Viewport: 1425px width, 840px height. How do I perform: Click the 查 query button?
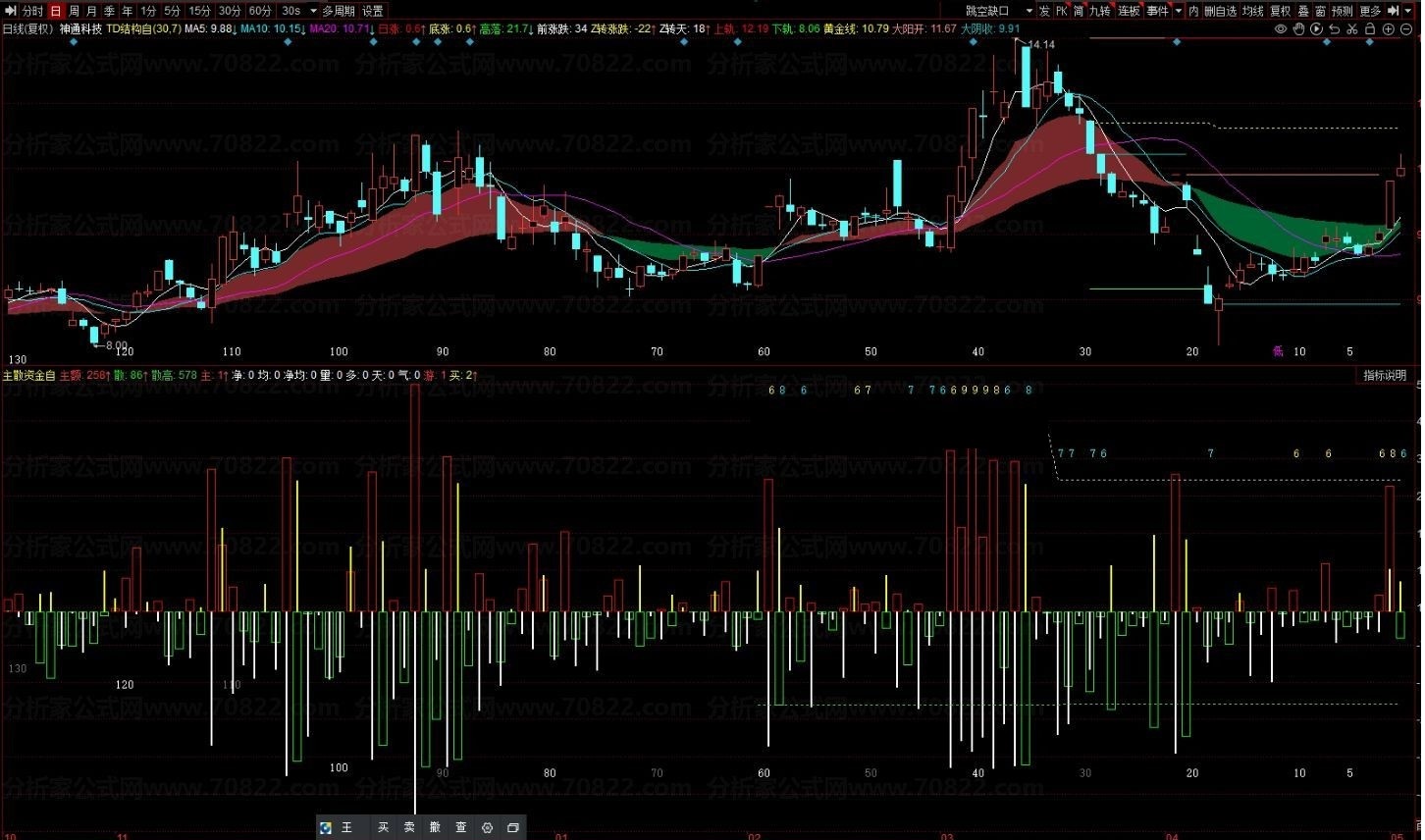(461, 827)
